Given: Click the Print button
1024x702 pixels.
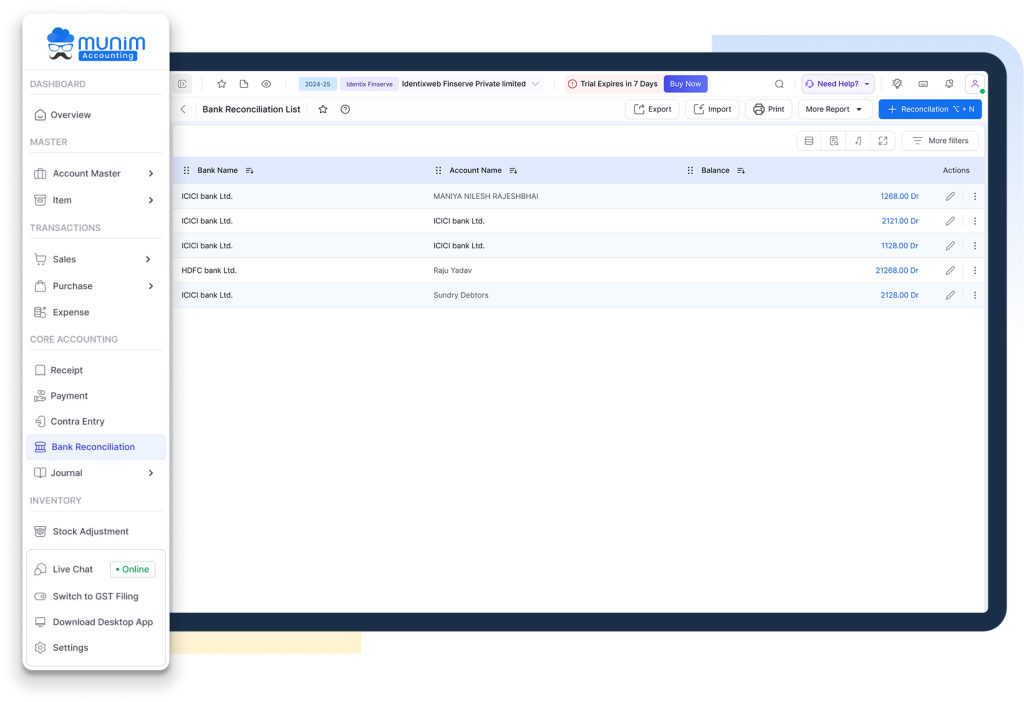Looking at the screenshot, I should pyautogui.click(x=769, y=109).
